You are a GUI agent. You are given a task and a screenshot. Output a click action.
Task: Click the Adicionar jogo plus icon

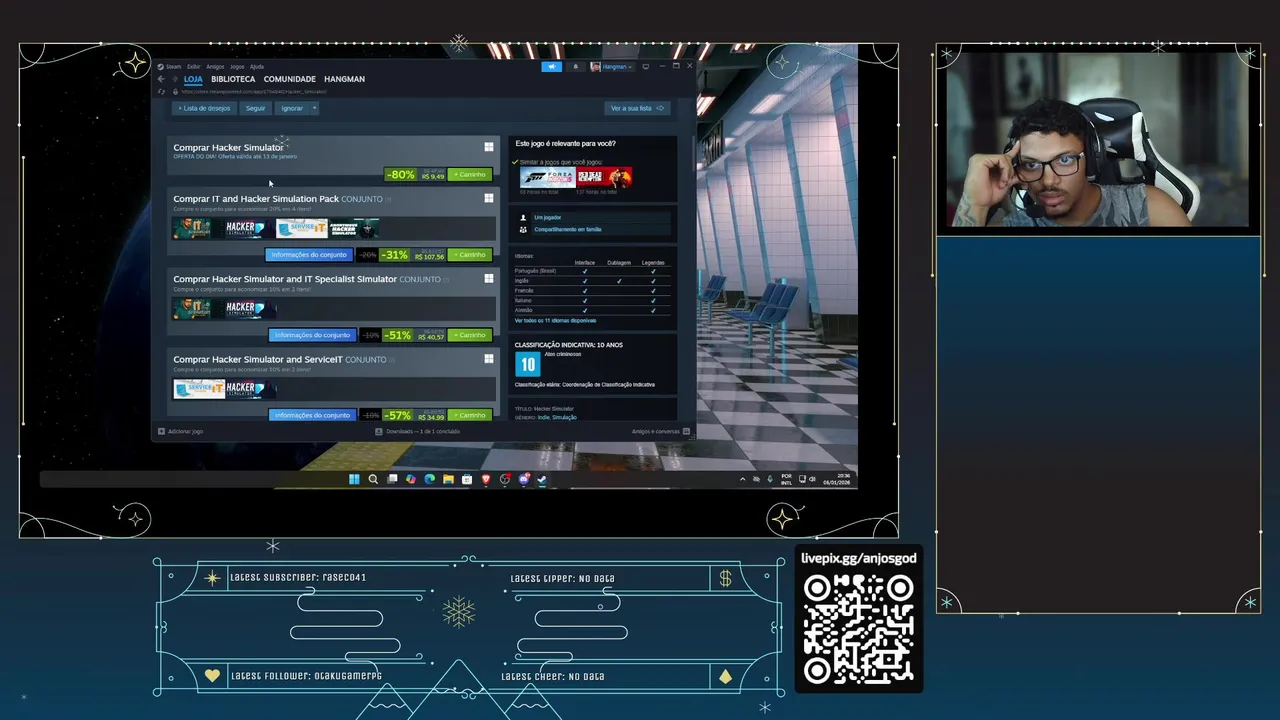click(x=160, y=431)
